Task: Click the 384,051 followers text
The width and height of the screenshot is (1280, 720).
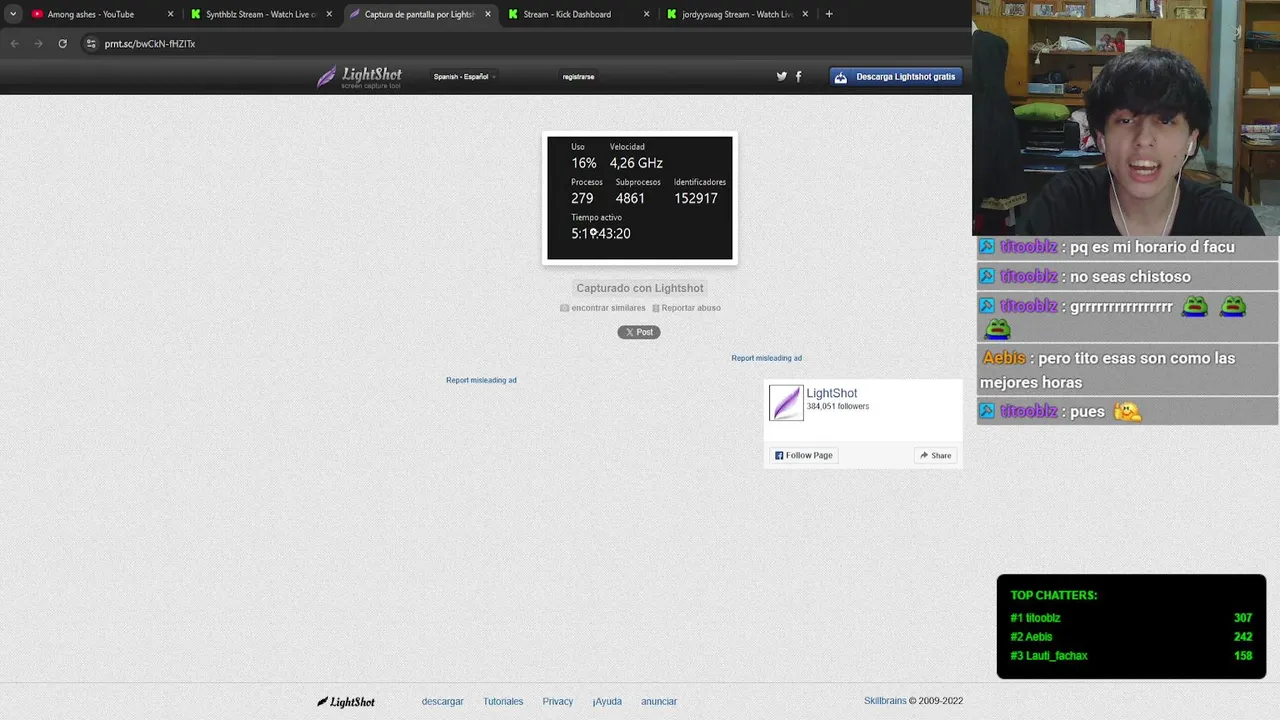Action: tap(838, 407)
